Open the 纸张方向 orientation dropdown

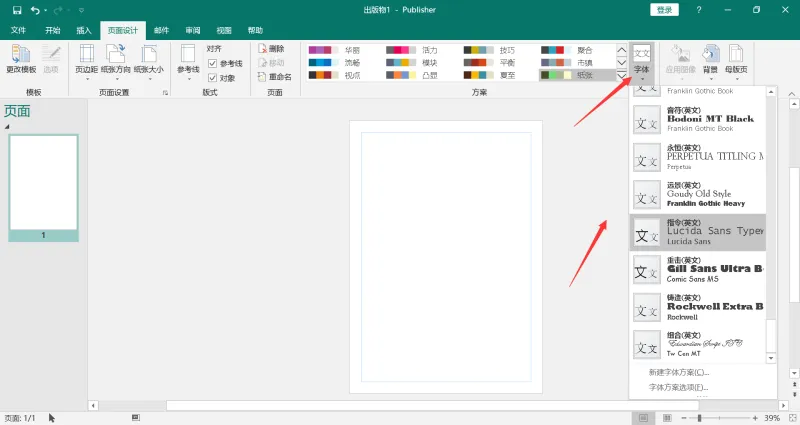[116, 62]
